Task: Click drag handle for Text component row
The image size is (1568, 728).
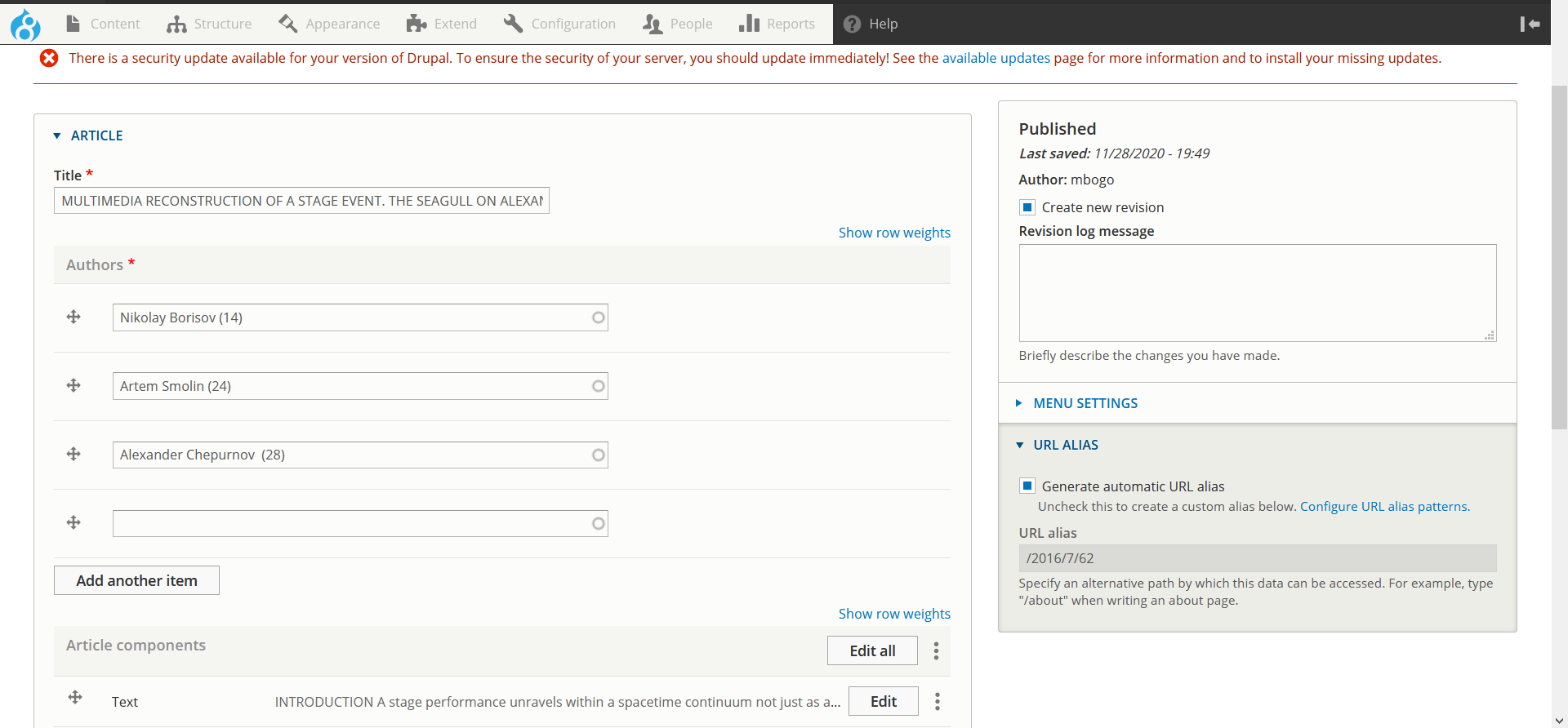Action: [x=75, y=697]
